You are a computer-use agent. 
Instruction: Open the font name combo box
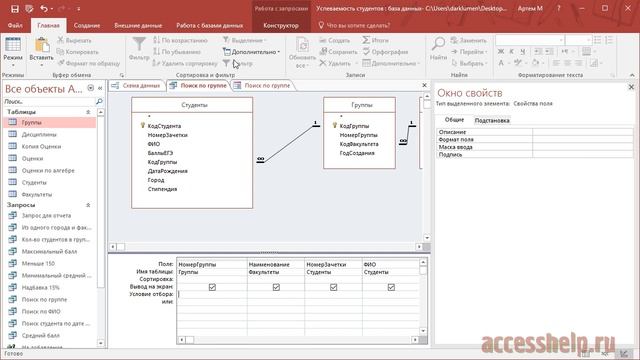tap(530, 40)
